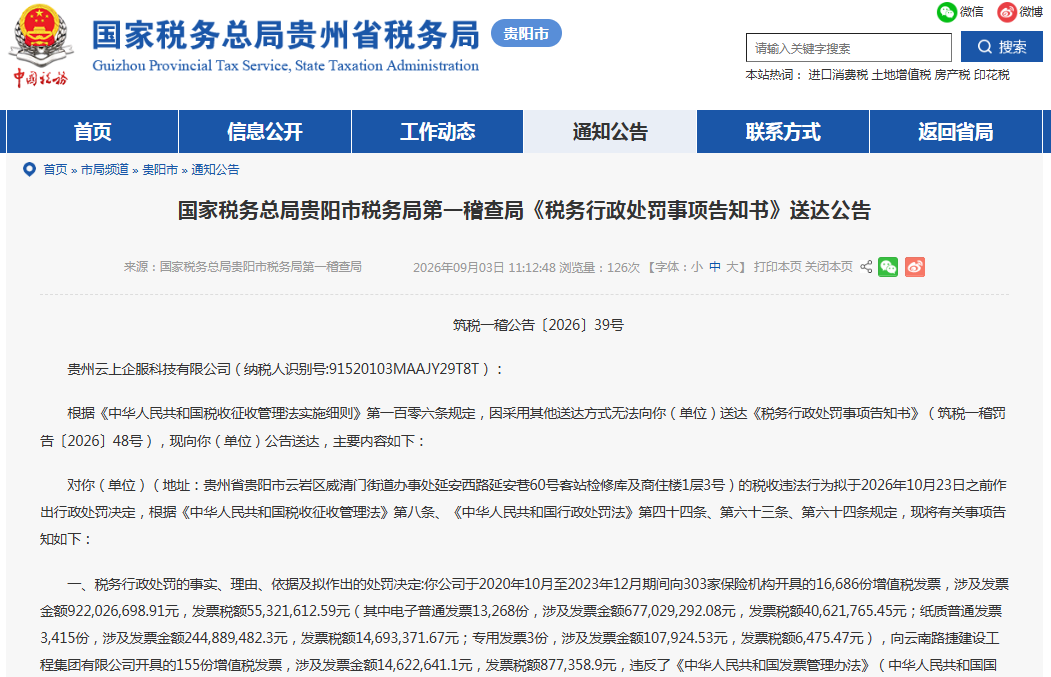The width and height of the screenshot is (1051, 677).
Task: Click the source line 来源：国家税务总局贵阳市税务局第一稽查局
Action: pos(243,267)
